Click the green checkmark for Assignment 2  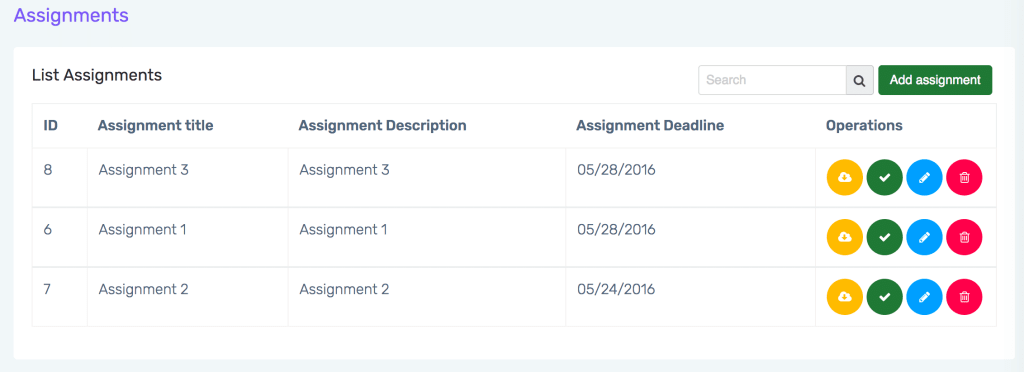[885, 298]
